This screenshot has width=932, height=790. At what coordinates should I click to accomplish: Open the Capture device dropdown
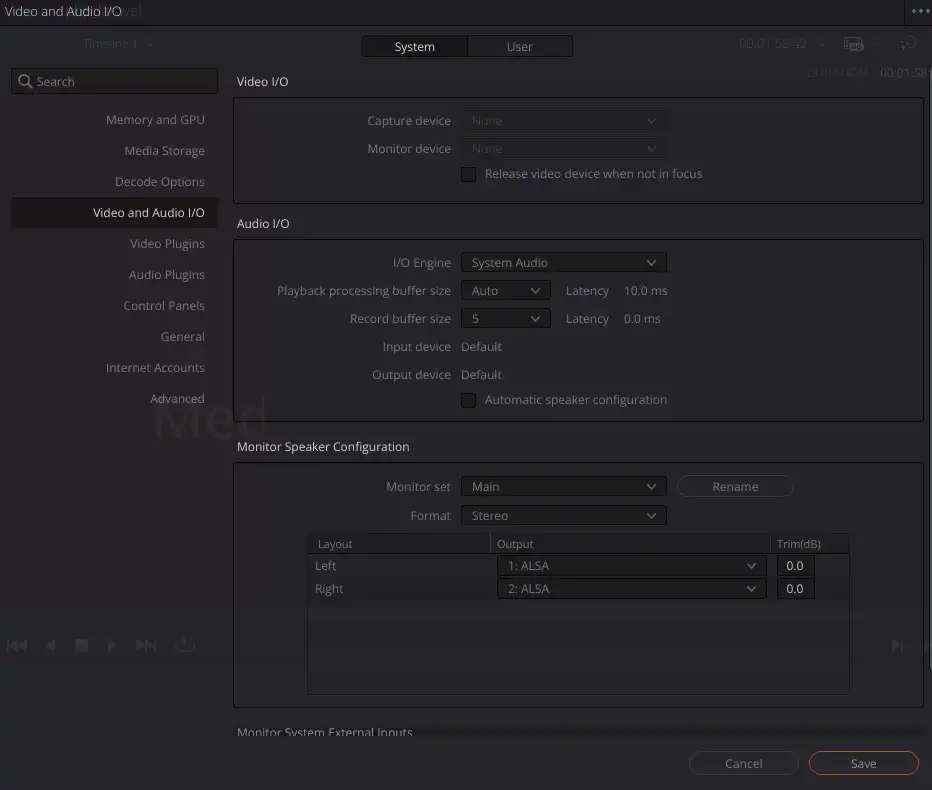[x=563, y=121]
